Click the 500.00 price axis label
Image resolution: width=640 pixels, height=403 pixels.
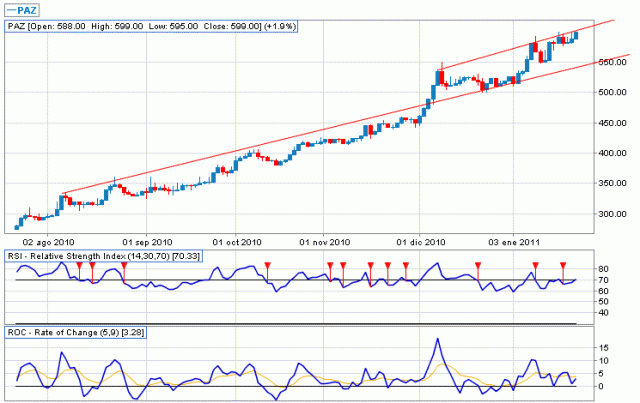612,92
